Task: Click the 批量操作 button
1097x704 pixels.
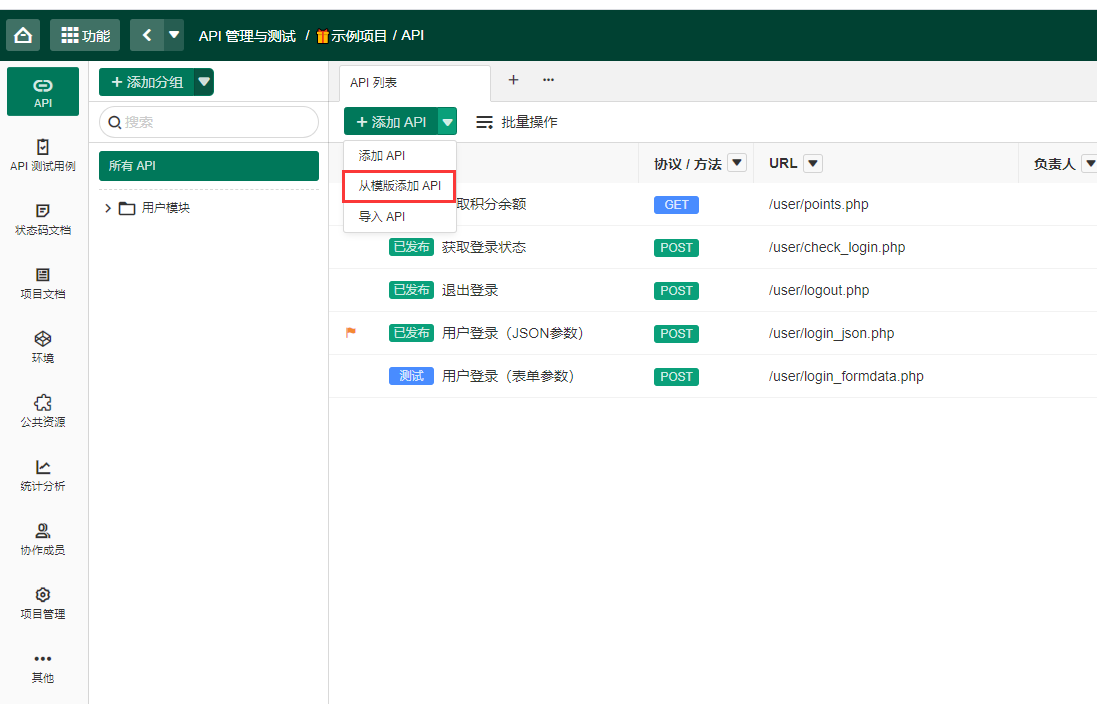Action: point(517,122)
